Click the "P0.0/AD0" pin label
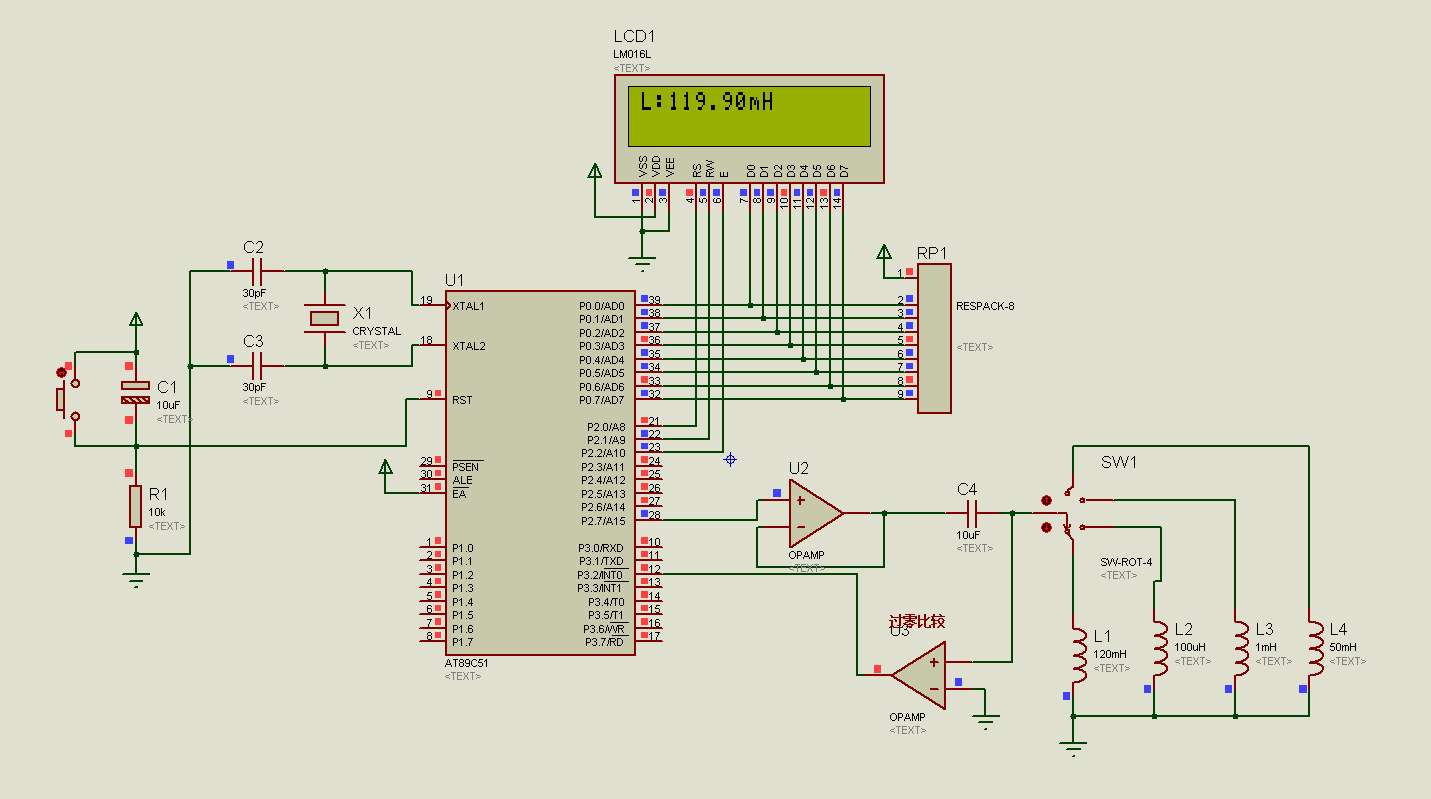The image size is (1431, 799). 602,305
